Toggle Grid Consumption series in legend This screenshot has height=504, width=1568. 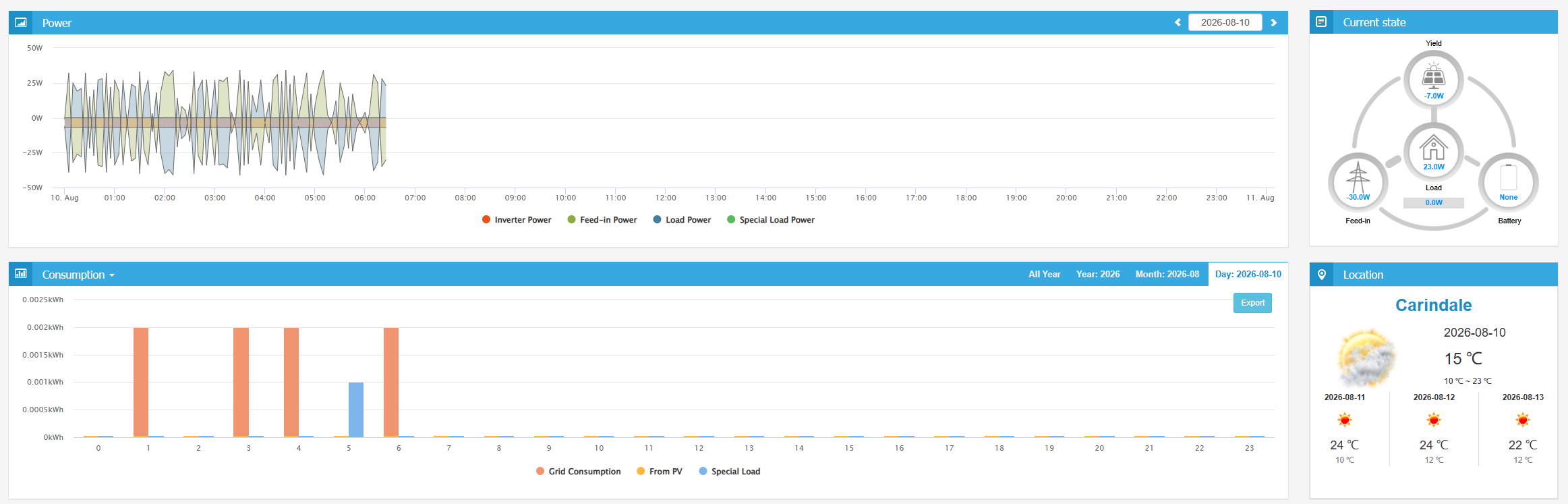click(x=578, y=472)
